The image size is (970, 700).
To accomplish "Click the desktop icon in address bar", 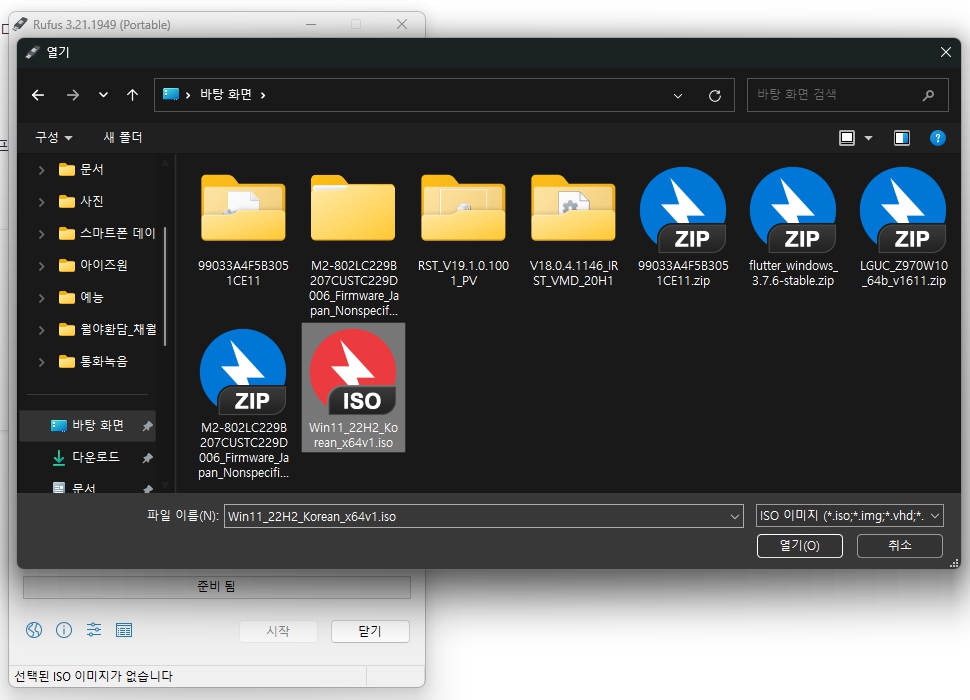I will (x=171, y=94).
